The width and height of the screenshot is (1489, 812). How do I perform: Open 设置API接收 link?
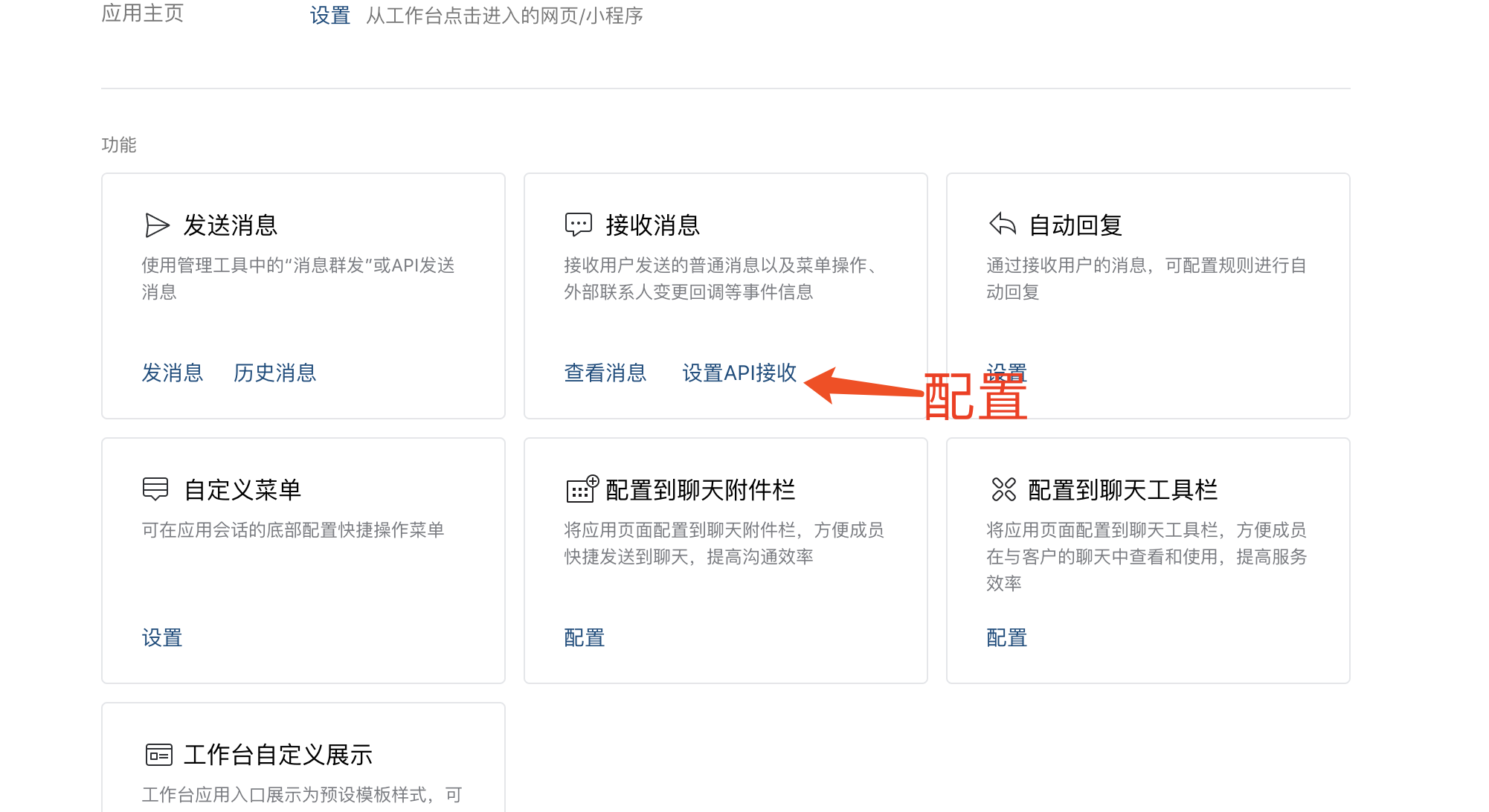tap(739, 373)
